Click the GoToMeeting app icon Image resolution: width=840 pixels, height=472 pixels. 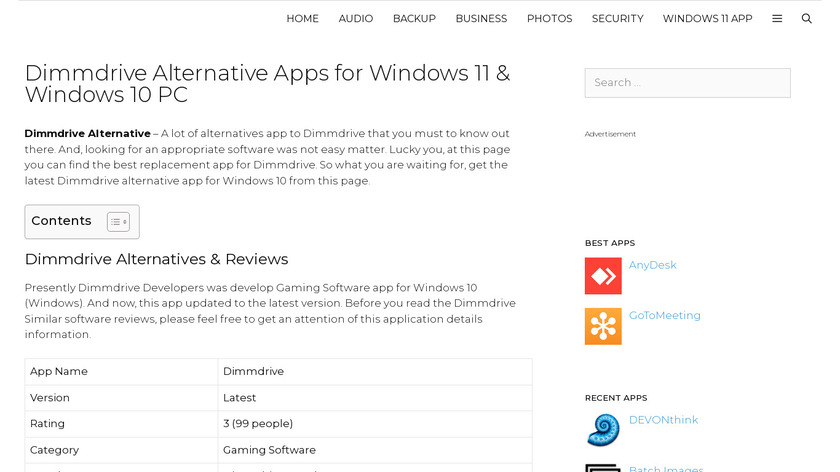(603, 326)
